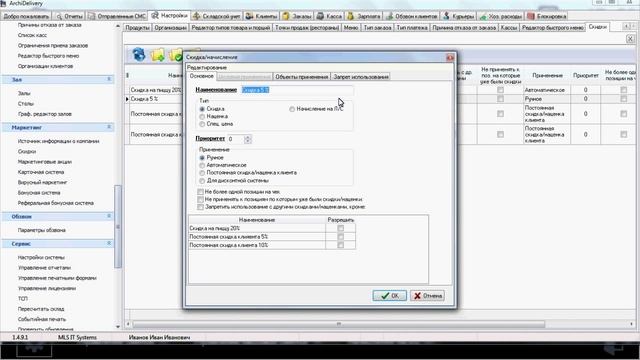Viewport: 640px width, 360px height.
Task: Click the refresh globe icon in discounts toolbar
Action: click(x=139, y=54)
